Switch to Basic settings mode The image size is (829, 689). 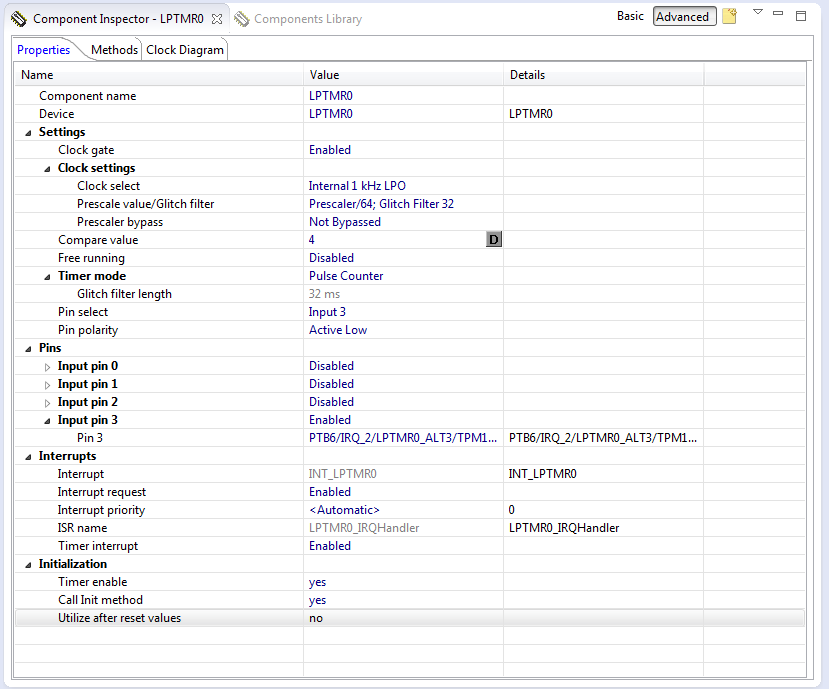coord(630,16)
